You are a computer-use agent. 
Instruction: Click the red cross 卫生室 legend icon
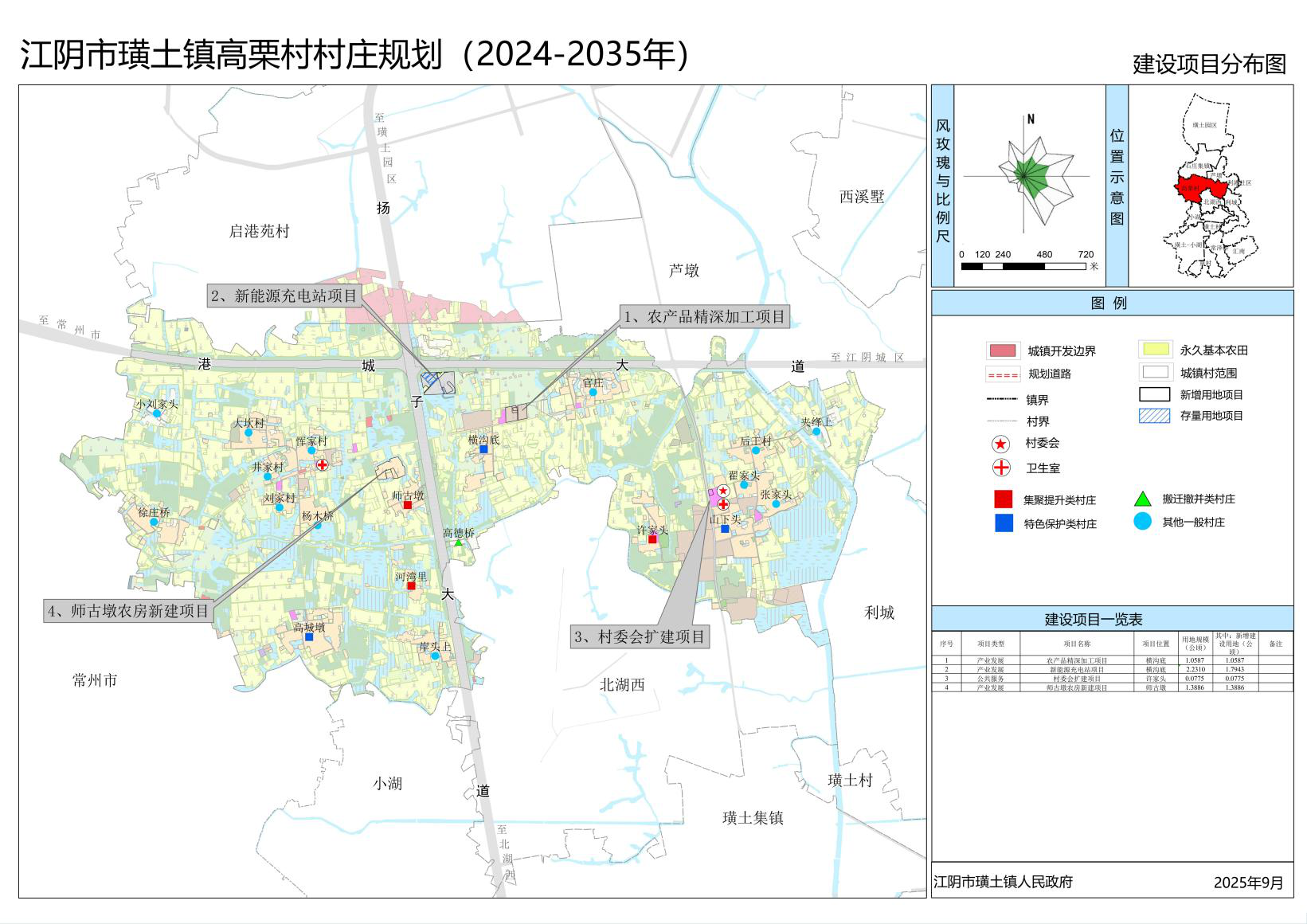coord(1000,468)
